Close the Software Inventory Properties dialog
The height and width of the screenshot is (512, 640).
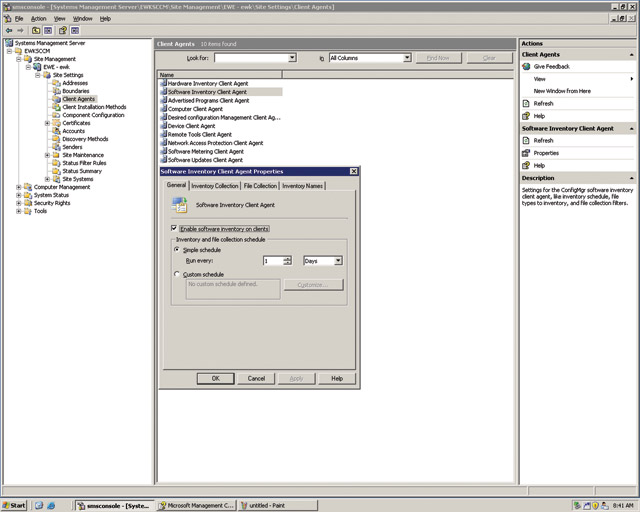[x=354, y=171]
